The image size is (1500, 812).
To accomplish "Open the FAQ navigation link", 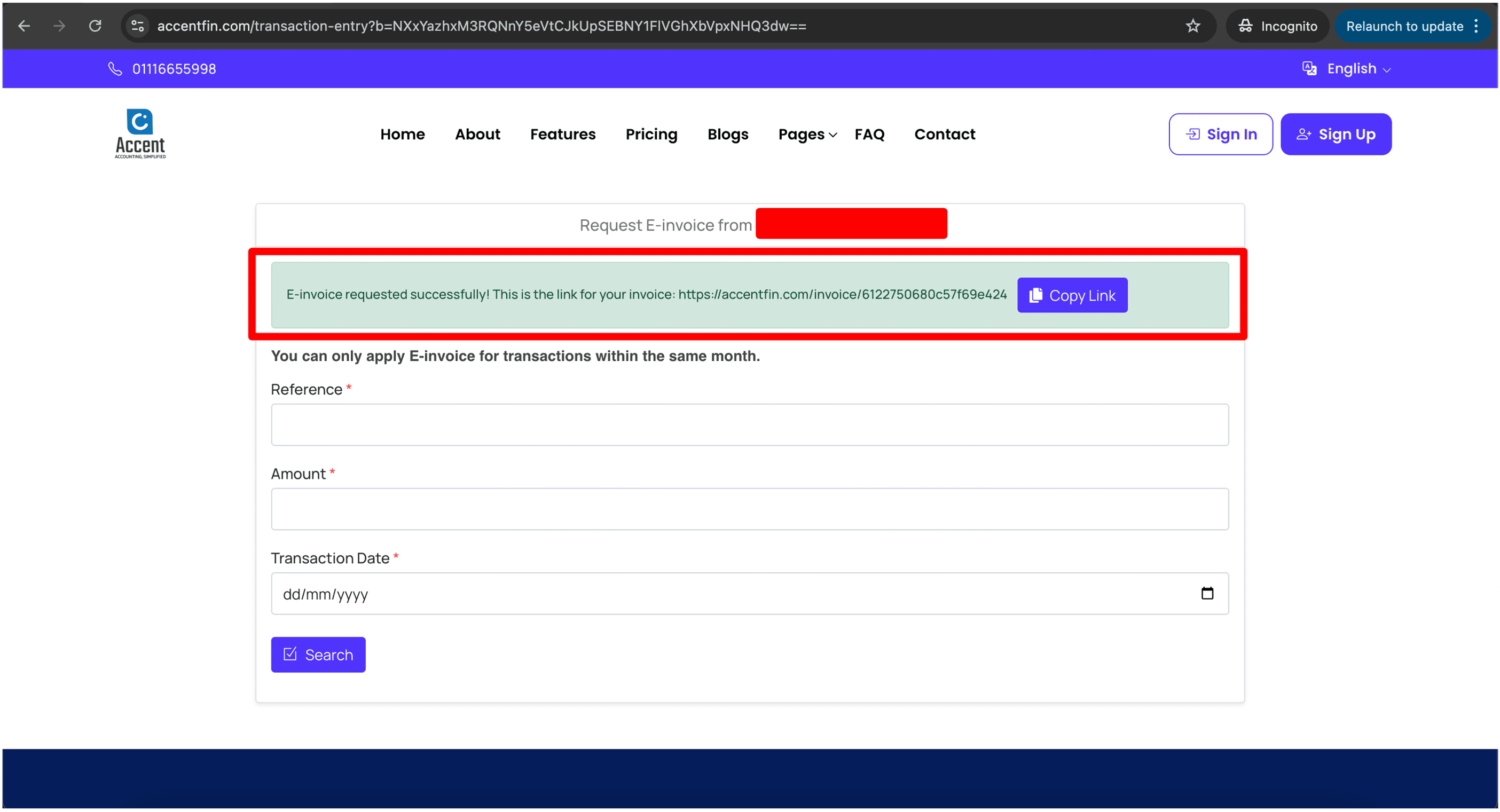I will coord(869,135).
